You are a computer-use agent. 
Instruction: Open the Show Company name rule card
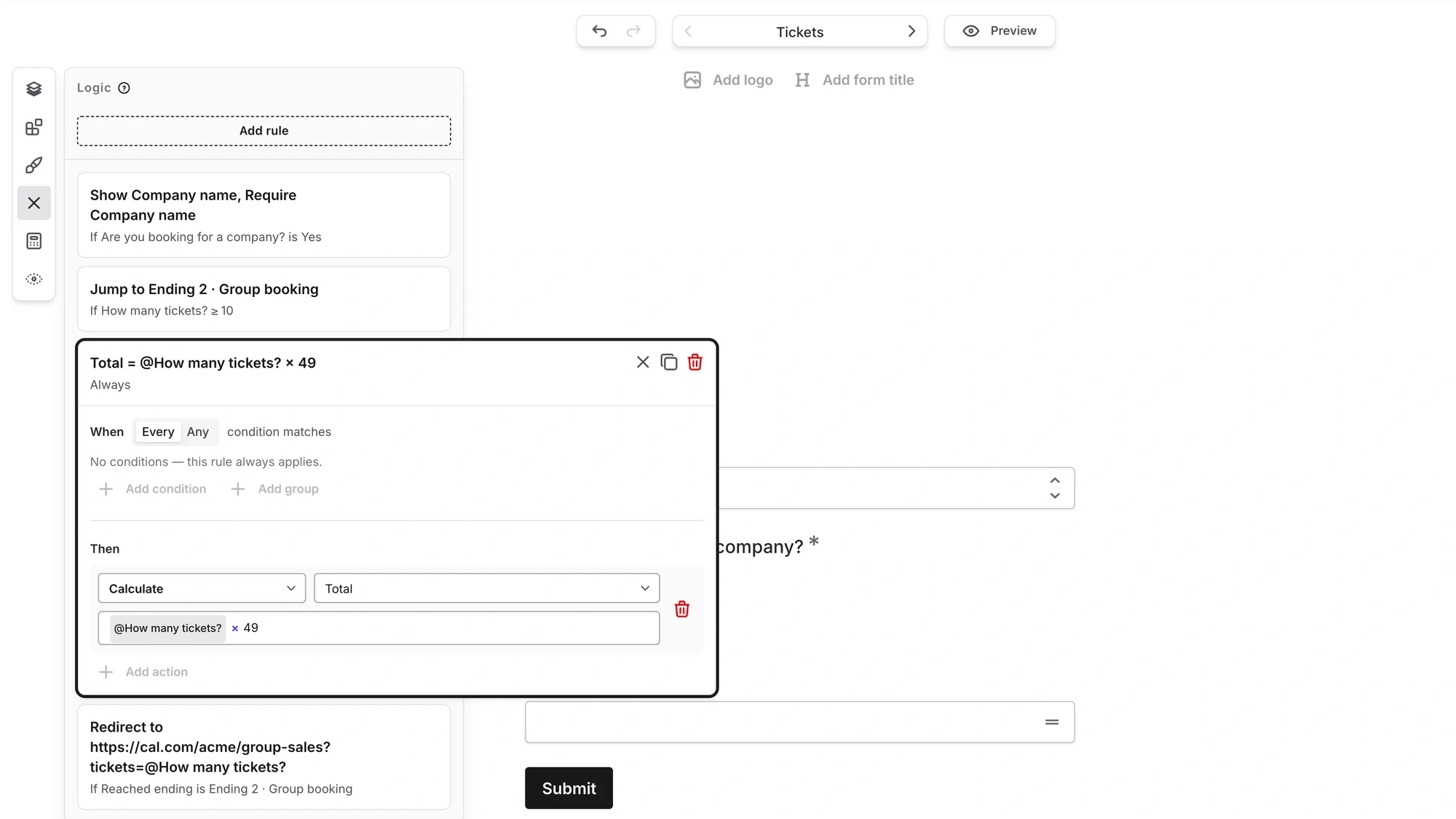[264, 215]
